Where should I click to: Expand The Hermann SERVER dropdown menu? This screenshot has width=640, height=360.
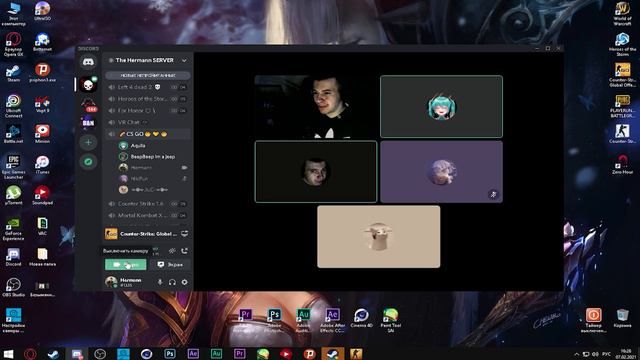tap(184, 60)
